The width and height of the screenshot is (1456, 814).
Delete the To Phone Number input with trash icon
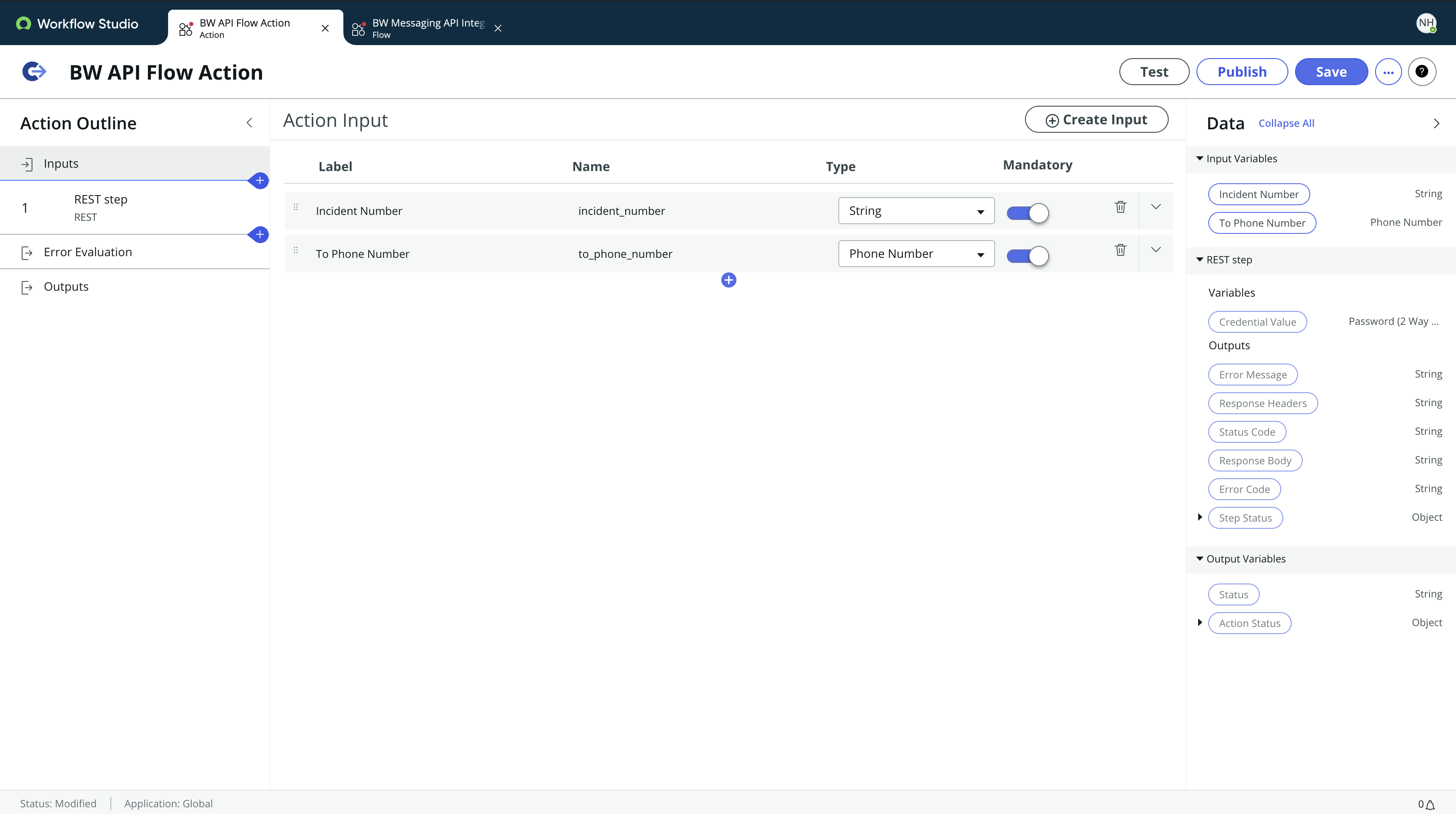tap(1120, 250)
